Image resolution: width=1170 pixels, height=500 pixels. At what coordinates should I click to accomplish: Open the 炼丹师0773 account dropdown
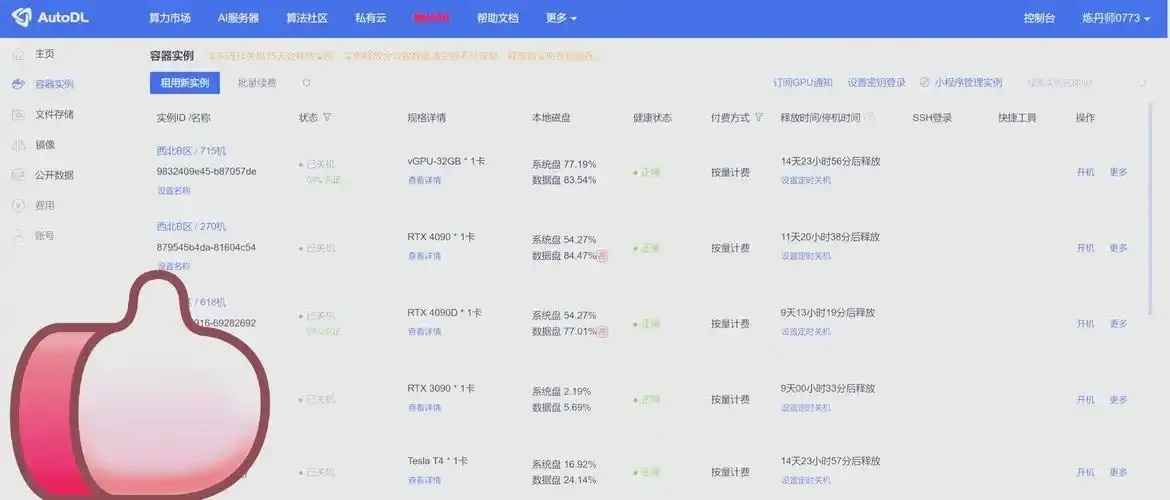tap(1116, 18)
